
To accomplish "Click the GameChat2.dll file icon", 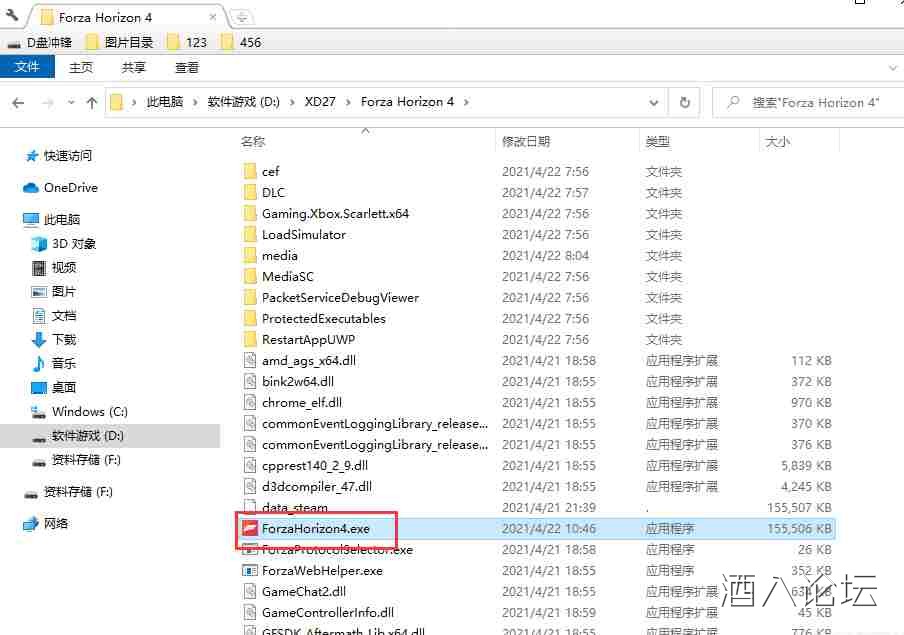I will pos(250,591).
